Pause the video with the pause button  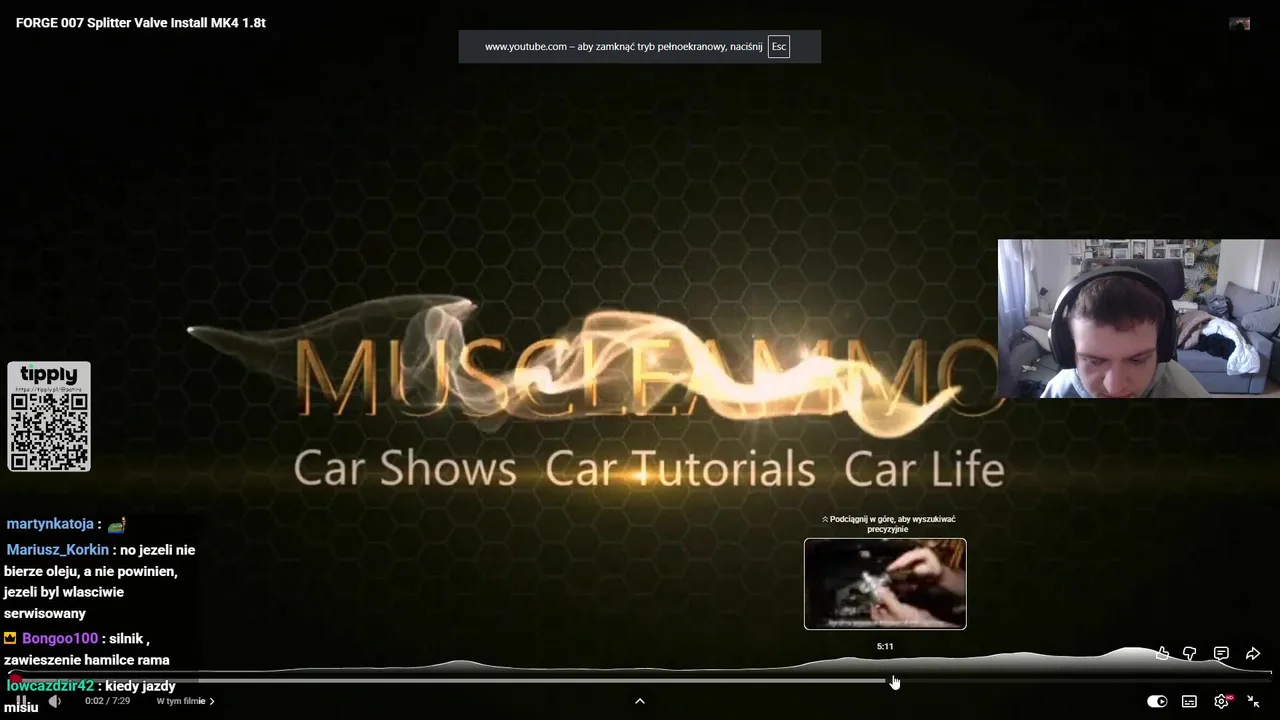[21, 701]
